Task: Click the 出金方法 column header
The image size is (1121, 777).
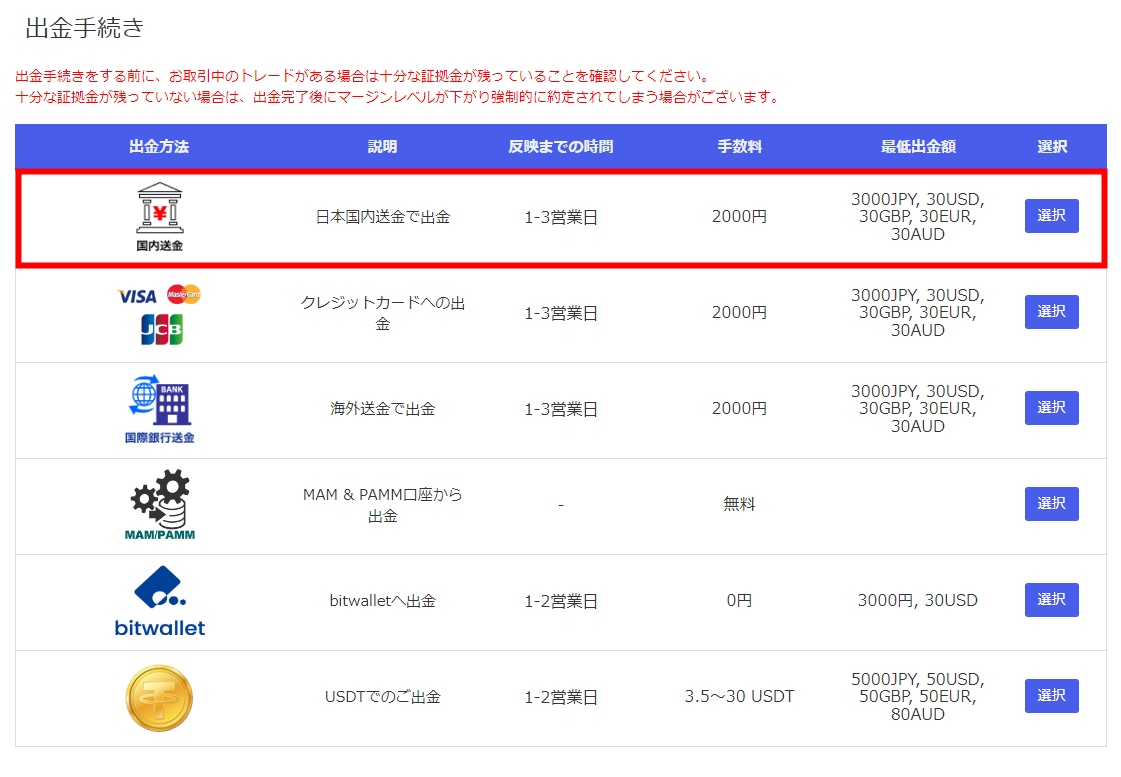Action: click(159, 147)
